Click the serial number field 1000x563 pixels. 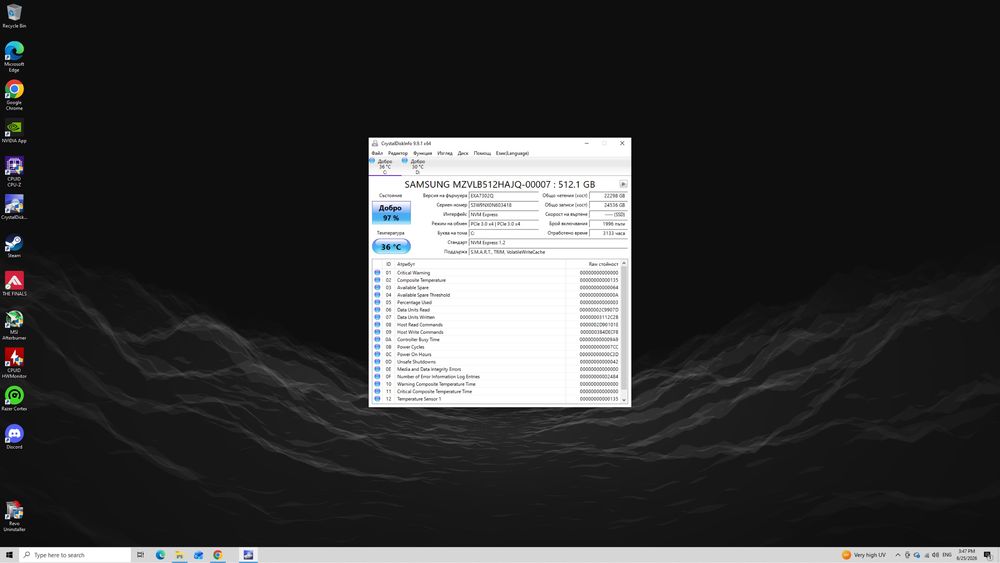point(504,205)
